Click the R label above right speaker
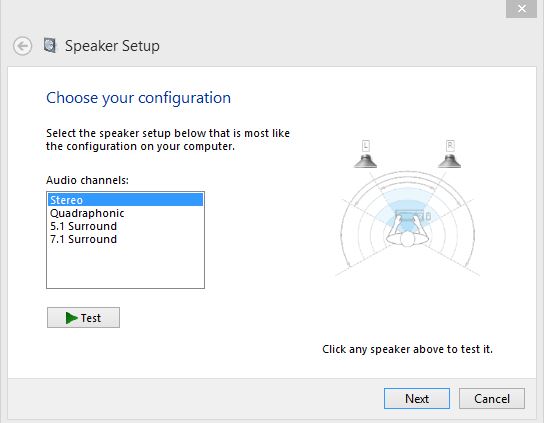The image size is (544, 423). tap(450, 146)
